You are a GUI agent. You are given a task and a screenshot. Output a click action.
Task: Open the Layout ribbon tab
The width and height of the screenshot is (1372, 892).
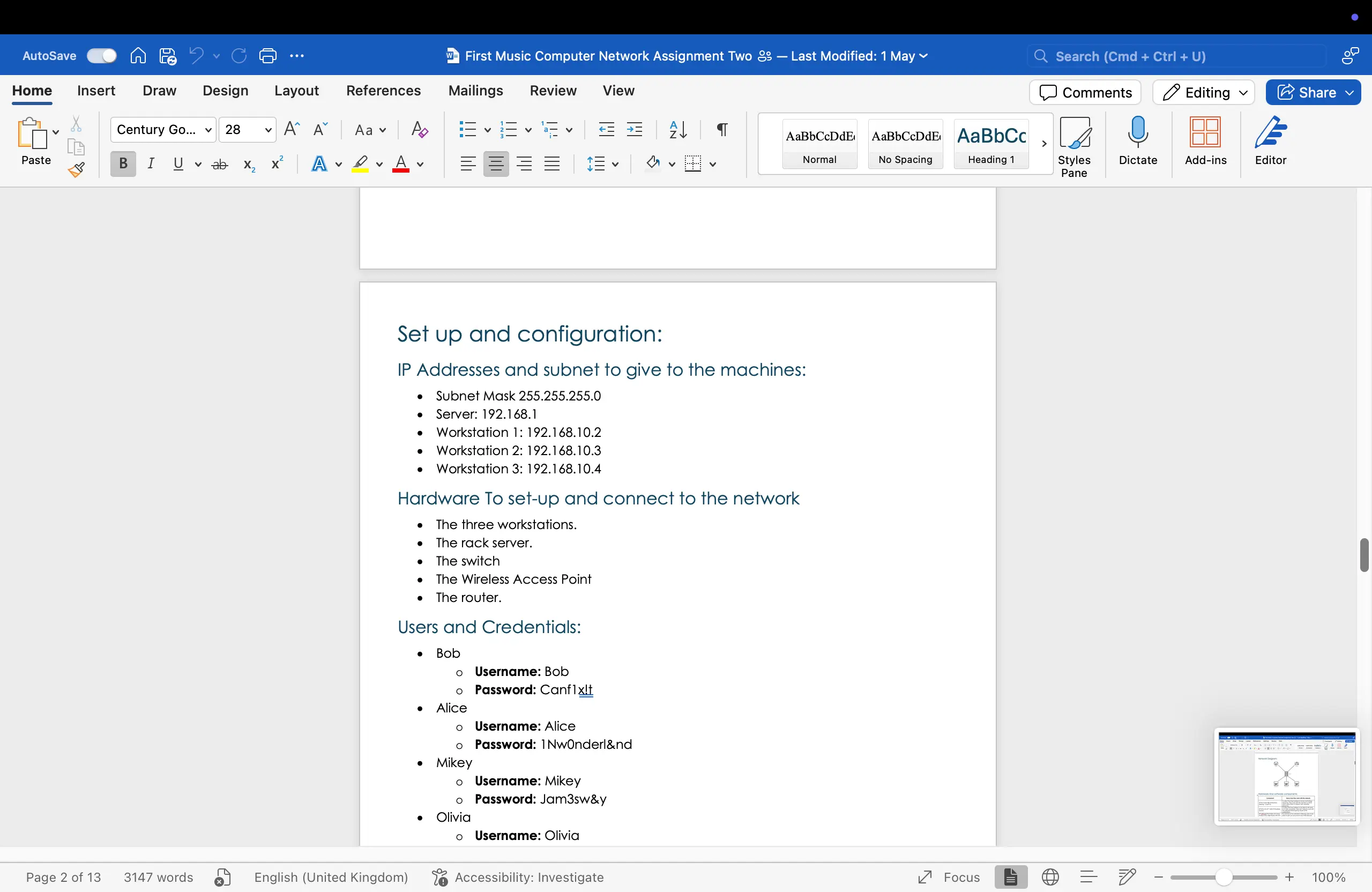(296, 91)
